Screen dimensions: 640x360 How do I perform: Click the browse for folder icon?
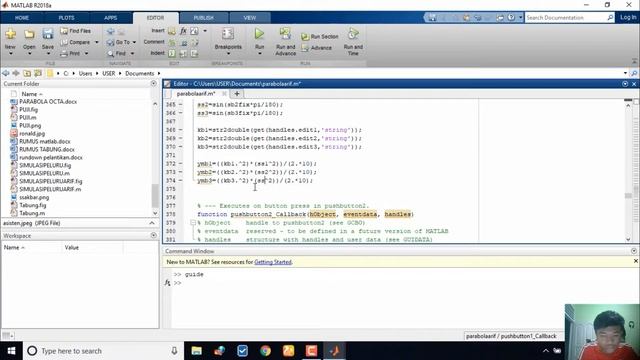tap(38, 73)
